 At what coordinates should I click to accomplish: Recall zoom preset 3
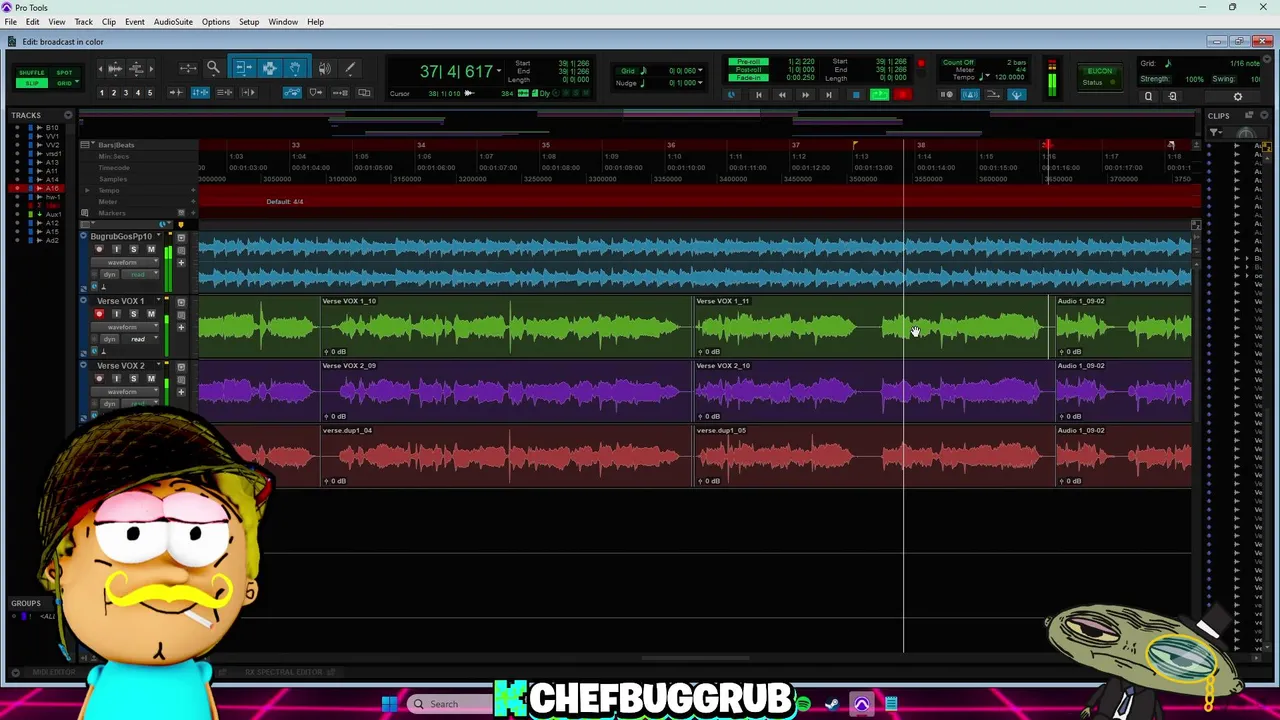click(x=125, y=93)
